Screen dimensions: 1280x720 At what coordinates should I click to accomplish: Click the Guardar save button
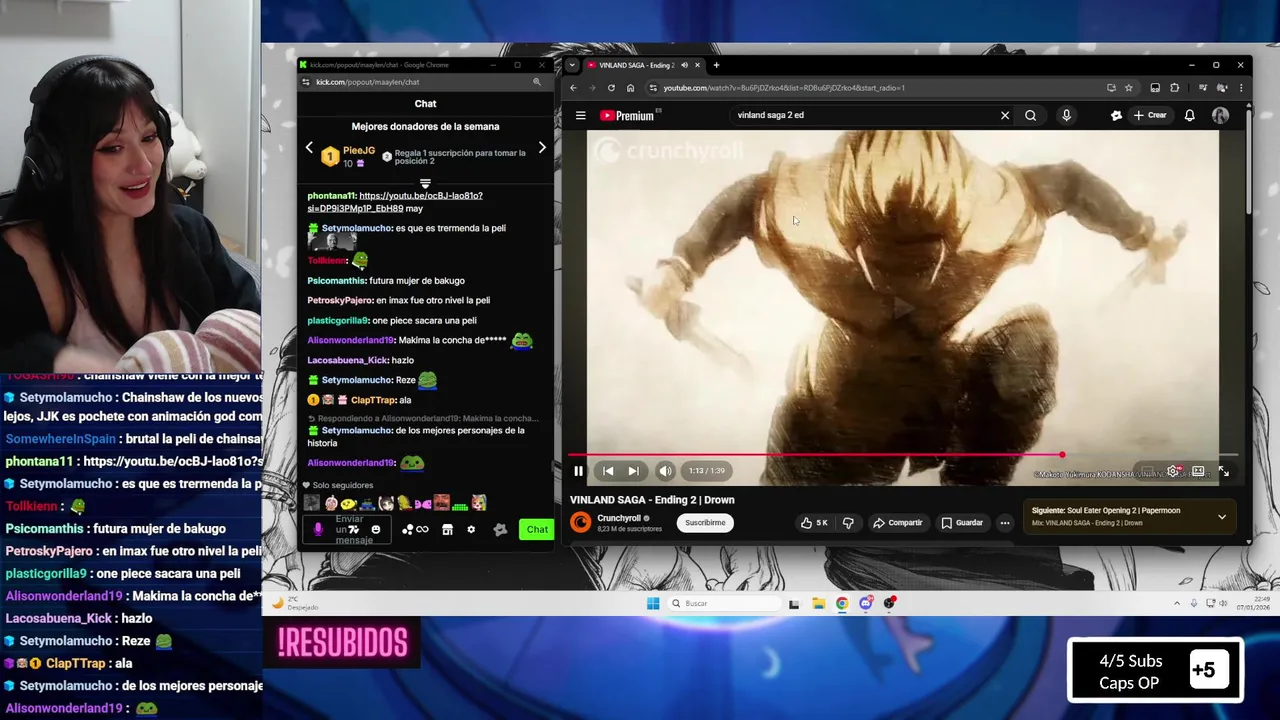pos(962,522)
